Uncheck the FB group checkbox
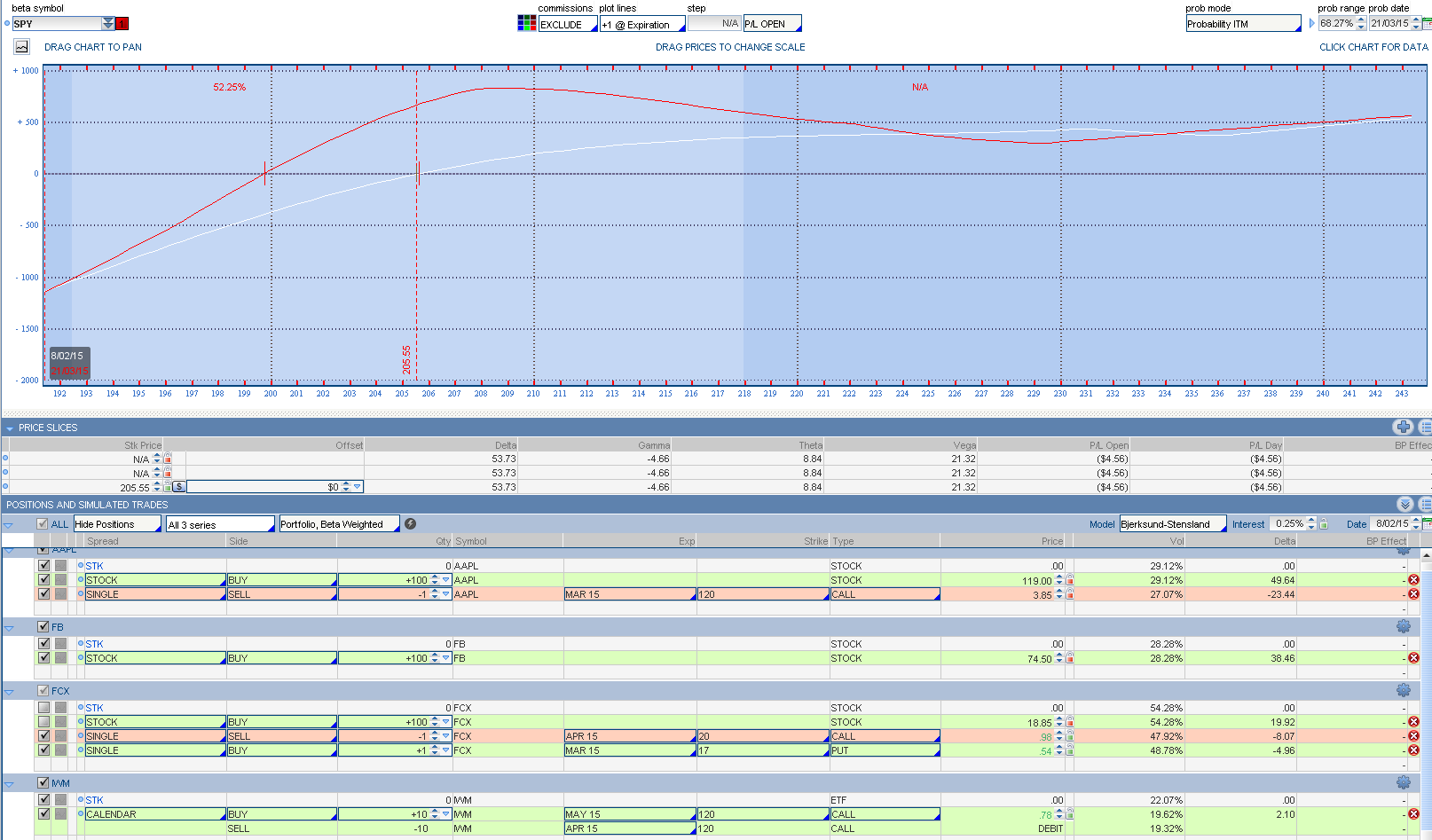The height and width of the screenshot is (840, 1432). (x=43, y=627)
